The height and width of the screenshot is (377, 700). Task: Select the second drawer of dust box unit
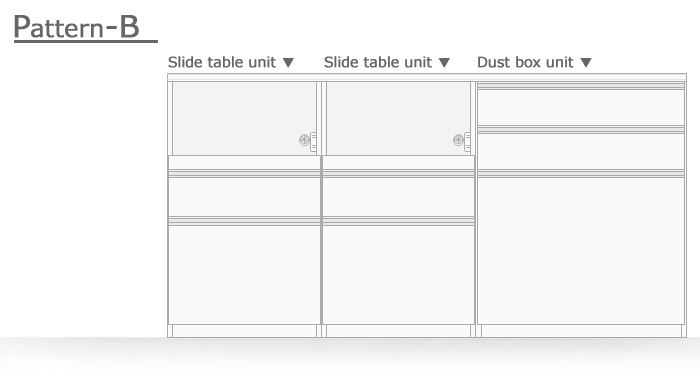coord(581,151)
